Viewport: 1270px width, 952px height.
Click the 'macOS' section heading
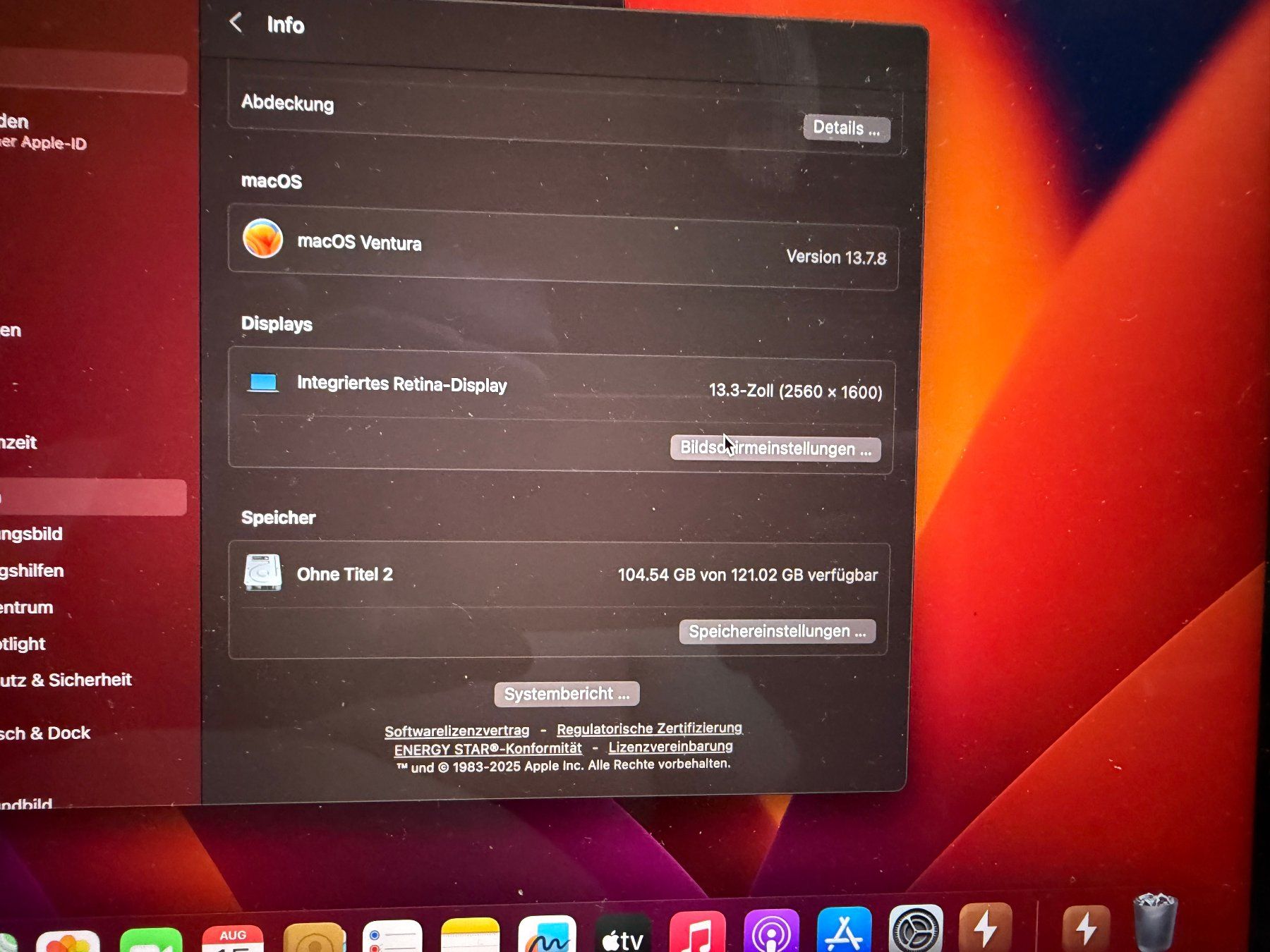tap(271, 181)
